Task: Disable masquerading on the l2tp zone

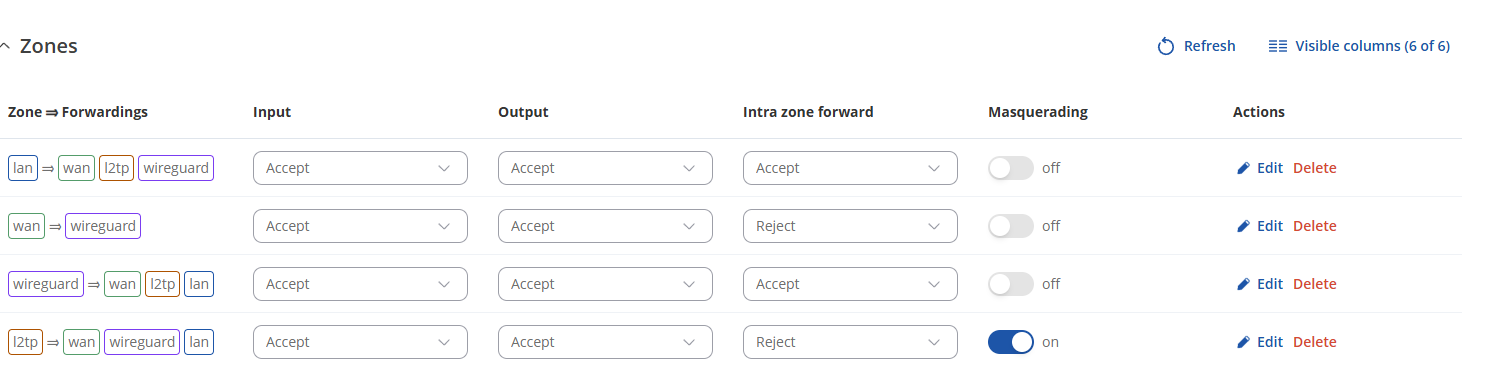Action: tap(1010, 342)
